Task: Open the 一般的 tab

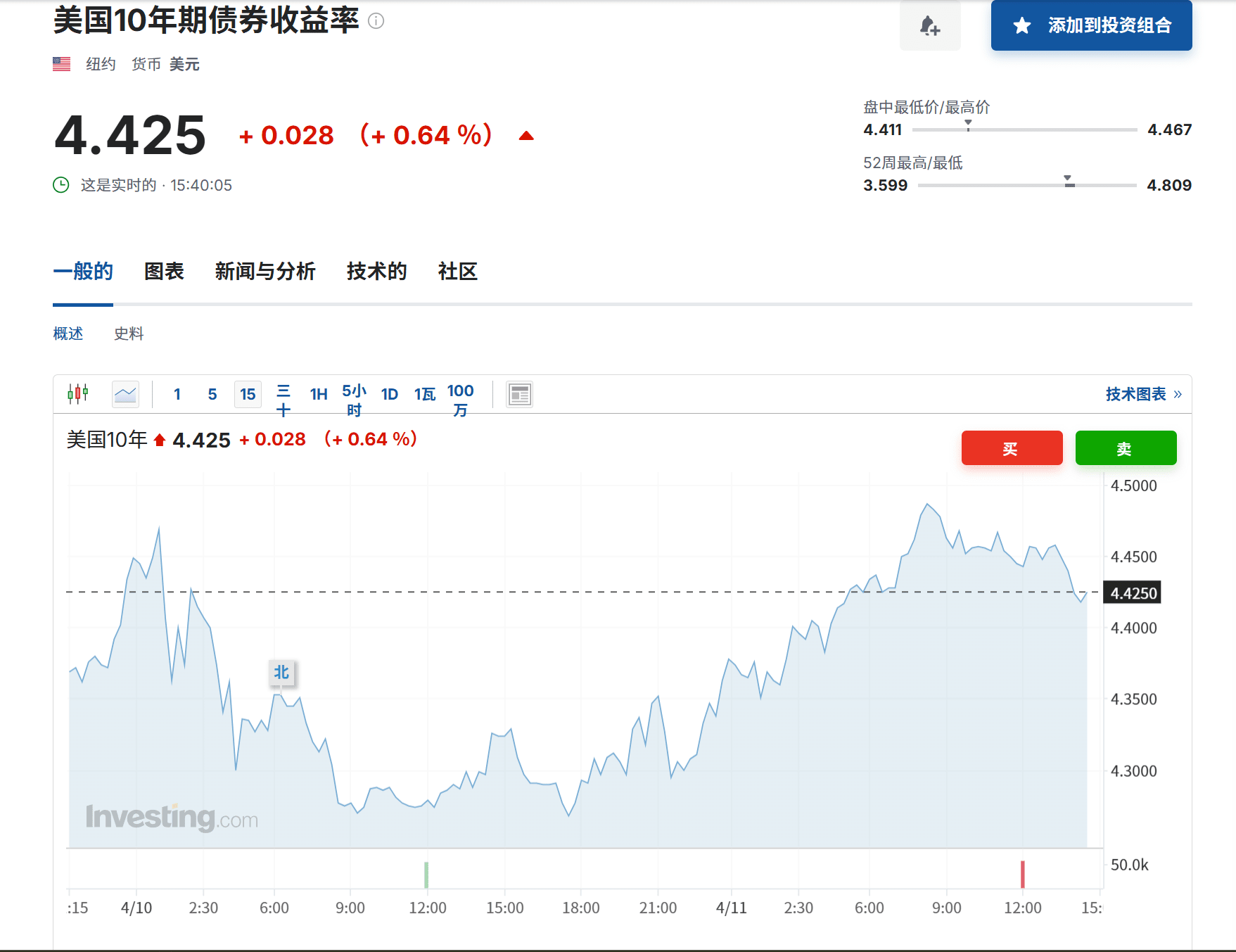Action: click(83, 272)
